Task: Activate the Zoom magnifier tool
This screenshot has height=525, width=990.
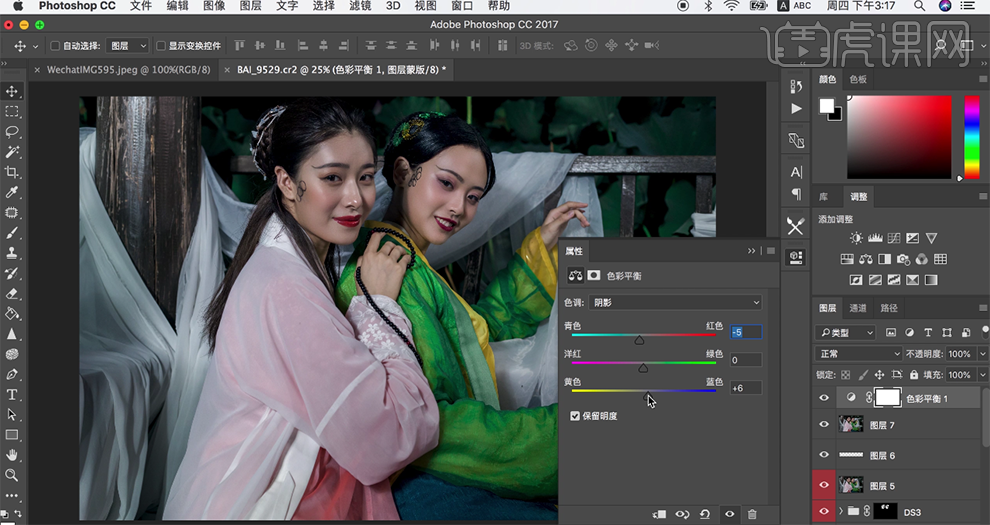Action: tap(12, 475)
